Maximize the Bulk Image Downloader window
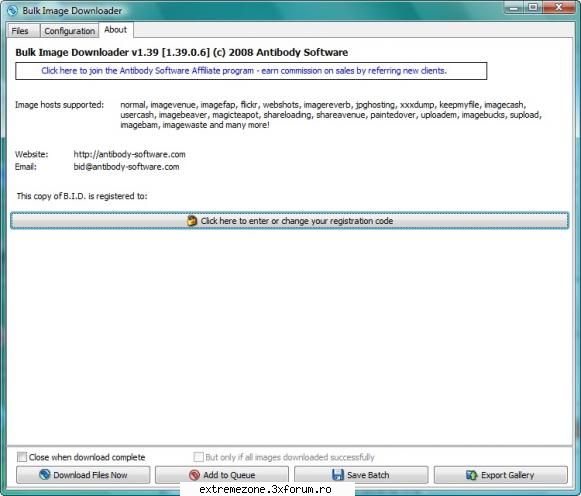Viewport: 581px width, 496px height. pos(533,8)
